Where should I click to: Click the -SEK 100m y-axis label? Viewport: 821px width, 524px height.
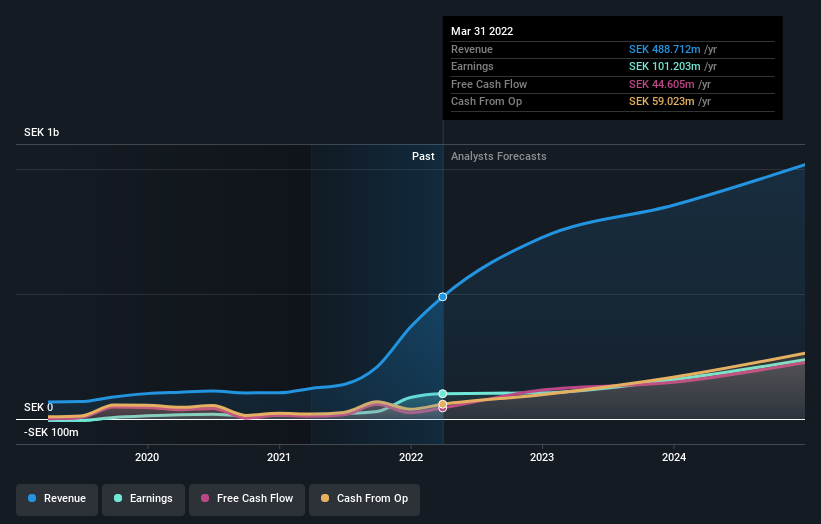tap(51, 432)
